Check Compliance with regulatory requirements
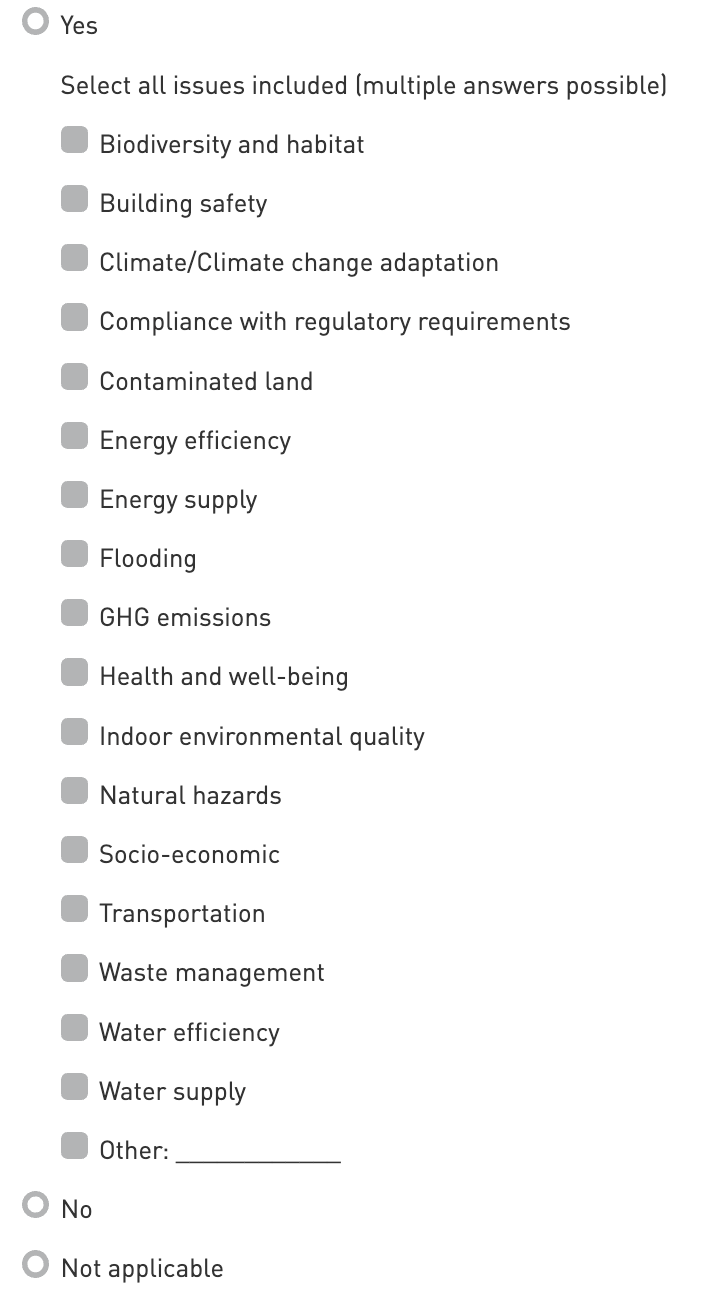Image resolution: width=704 pixels, height=1292 pixels. click(75, 318)
